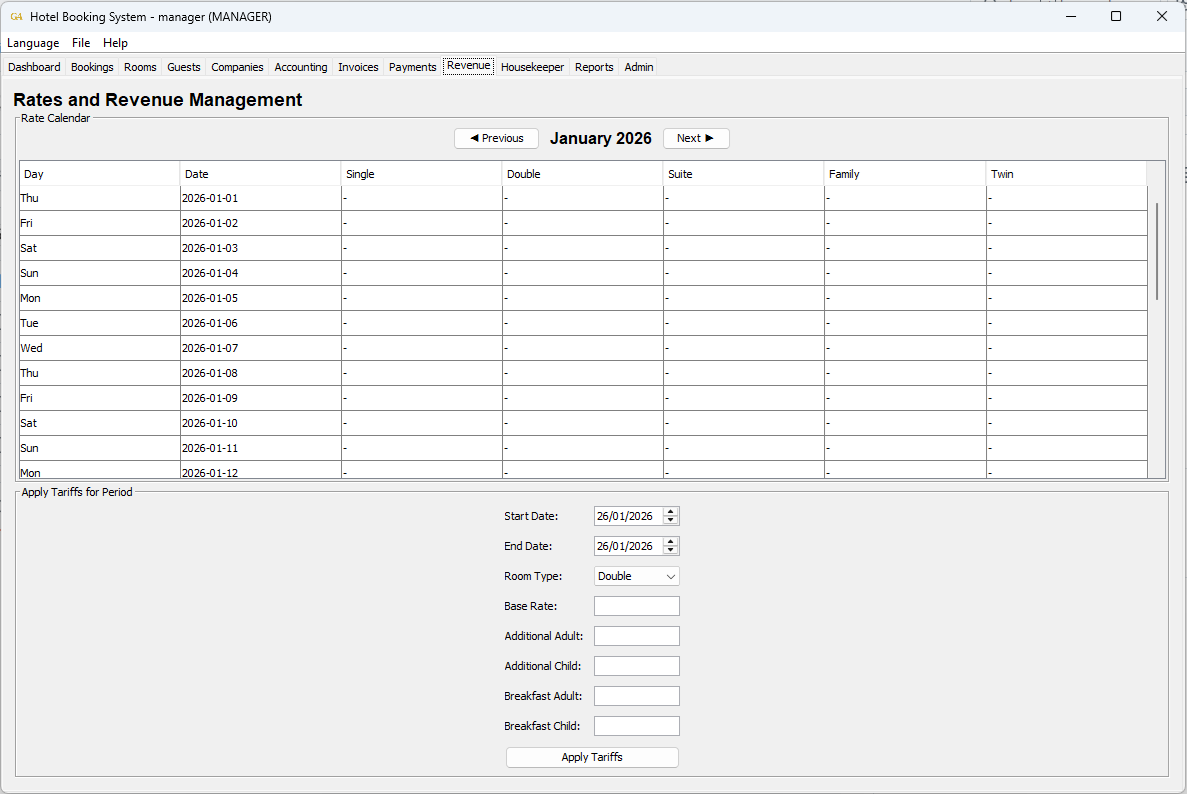Click inside the Base Rate field
The height and width of the screenshot is (794, 1187).
[636, 606]
